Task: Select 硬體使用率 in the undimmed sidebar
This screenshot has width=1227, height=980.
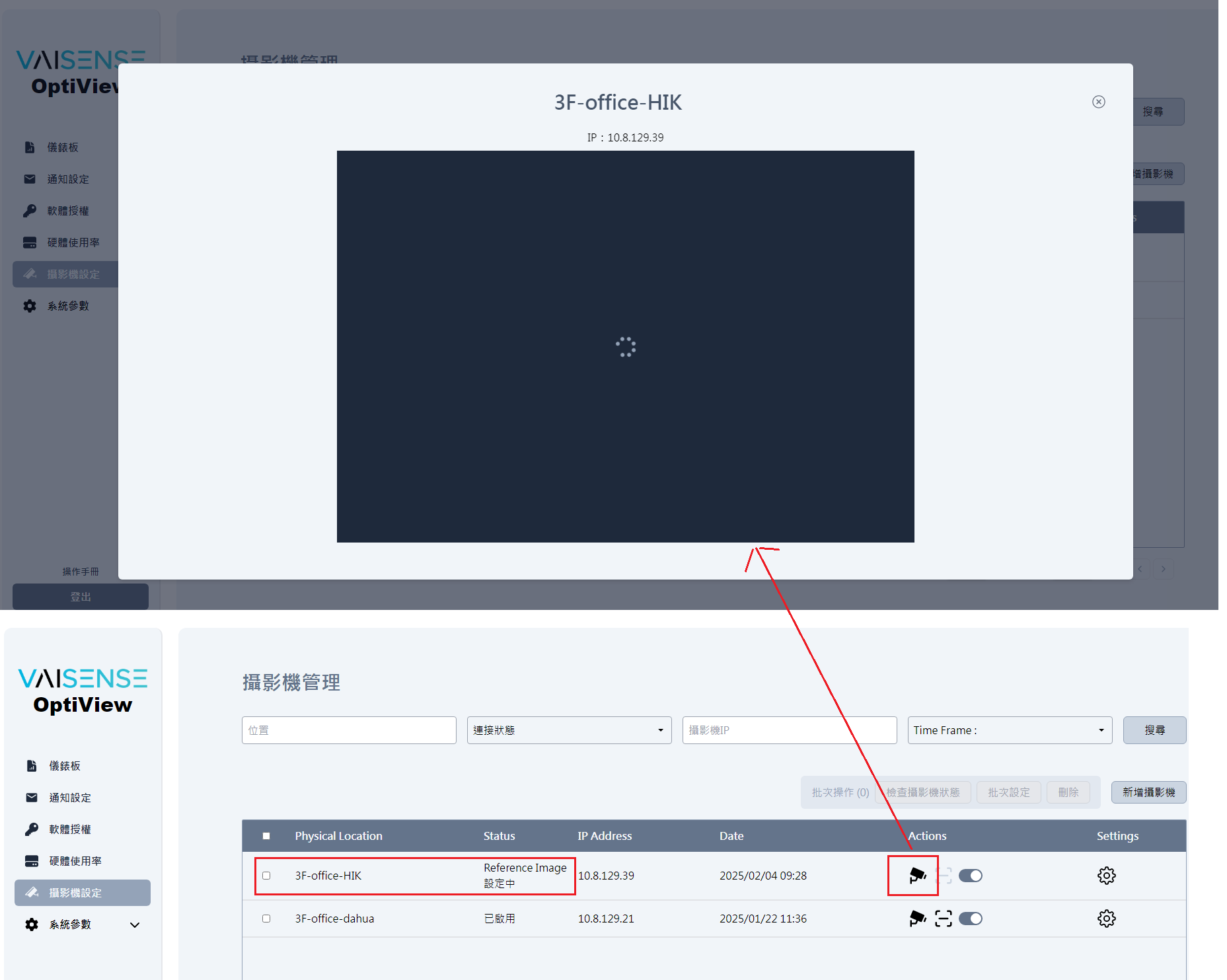Action: pos(75,861)
